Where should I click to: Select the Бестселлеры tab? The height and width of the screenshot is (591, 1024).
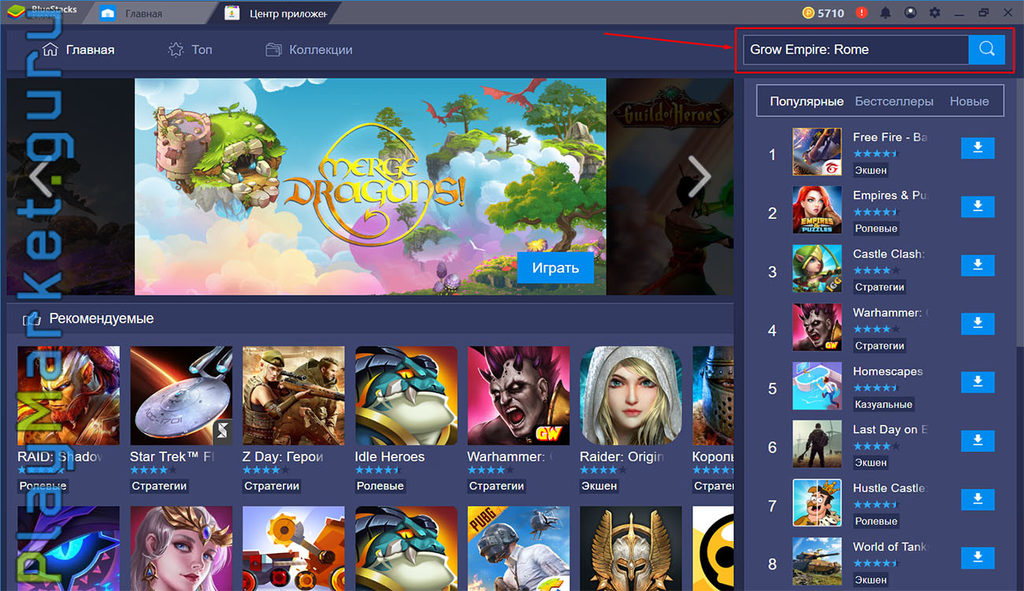click(894, 101)
